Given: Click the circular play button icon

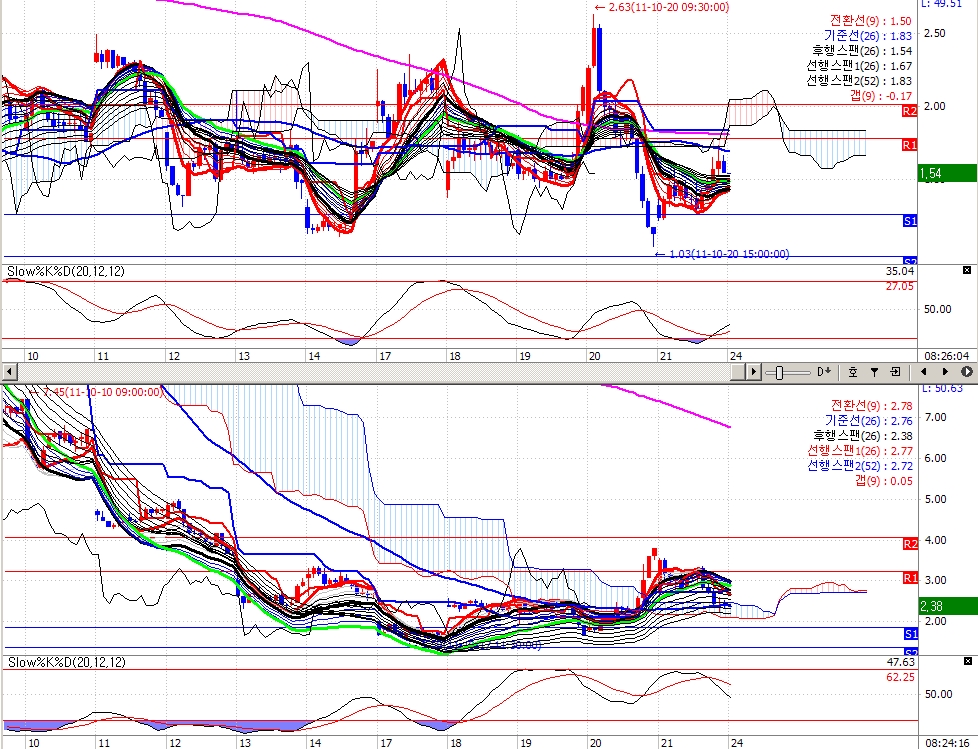Looking at the screenshot, I should coord(967,372).
